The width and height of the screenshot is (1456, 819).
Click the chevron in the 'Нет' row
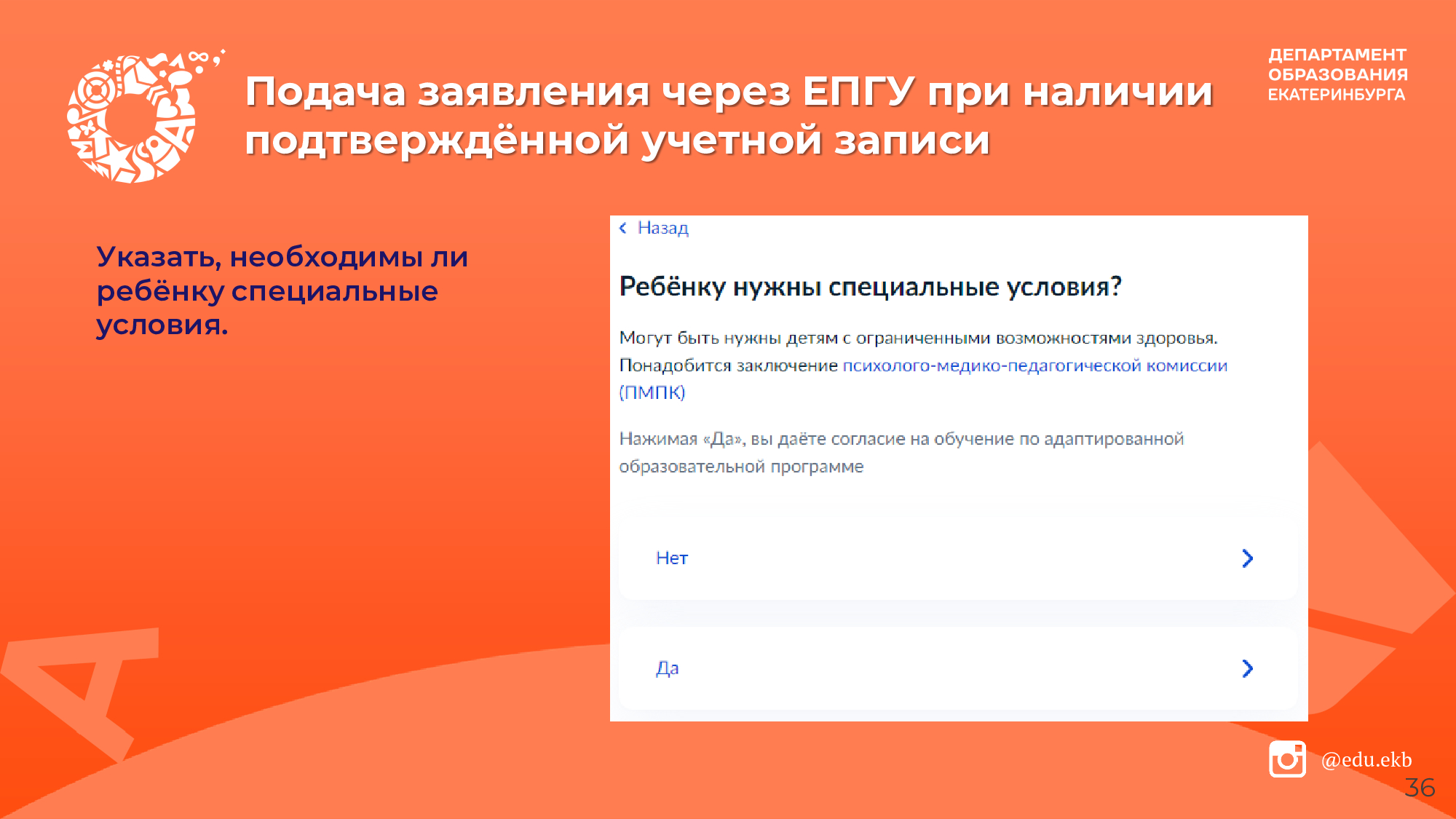[1247, 558]
